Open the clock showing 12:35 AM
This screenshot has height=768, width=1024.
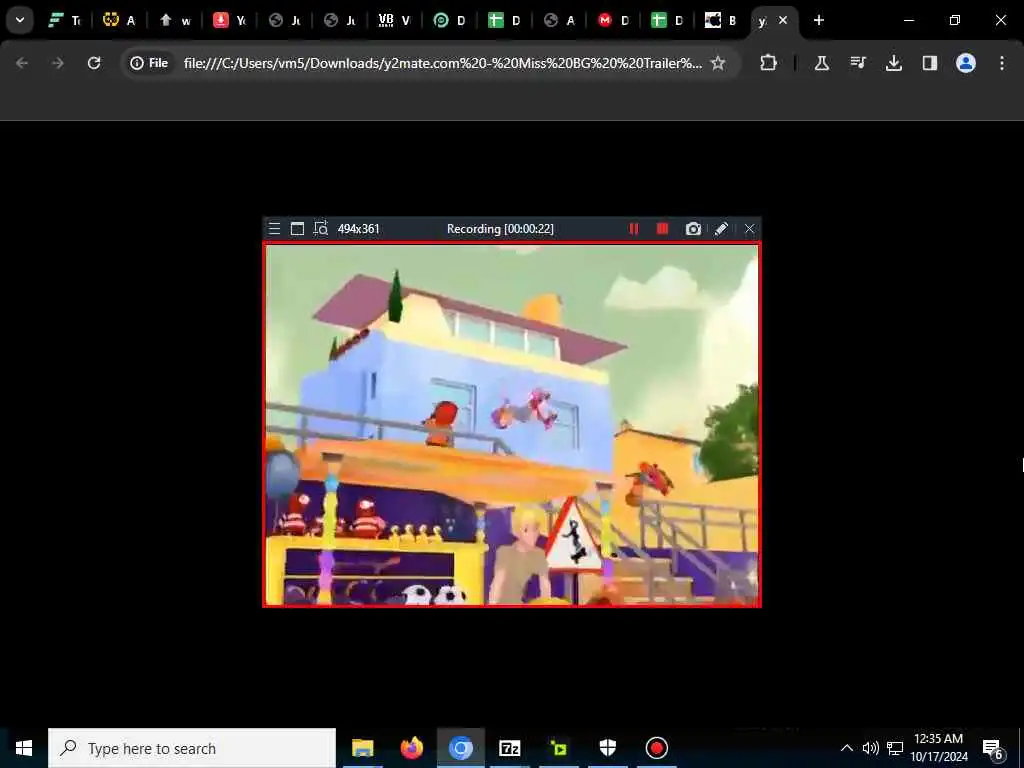938,748
